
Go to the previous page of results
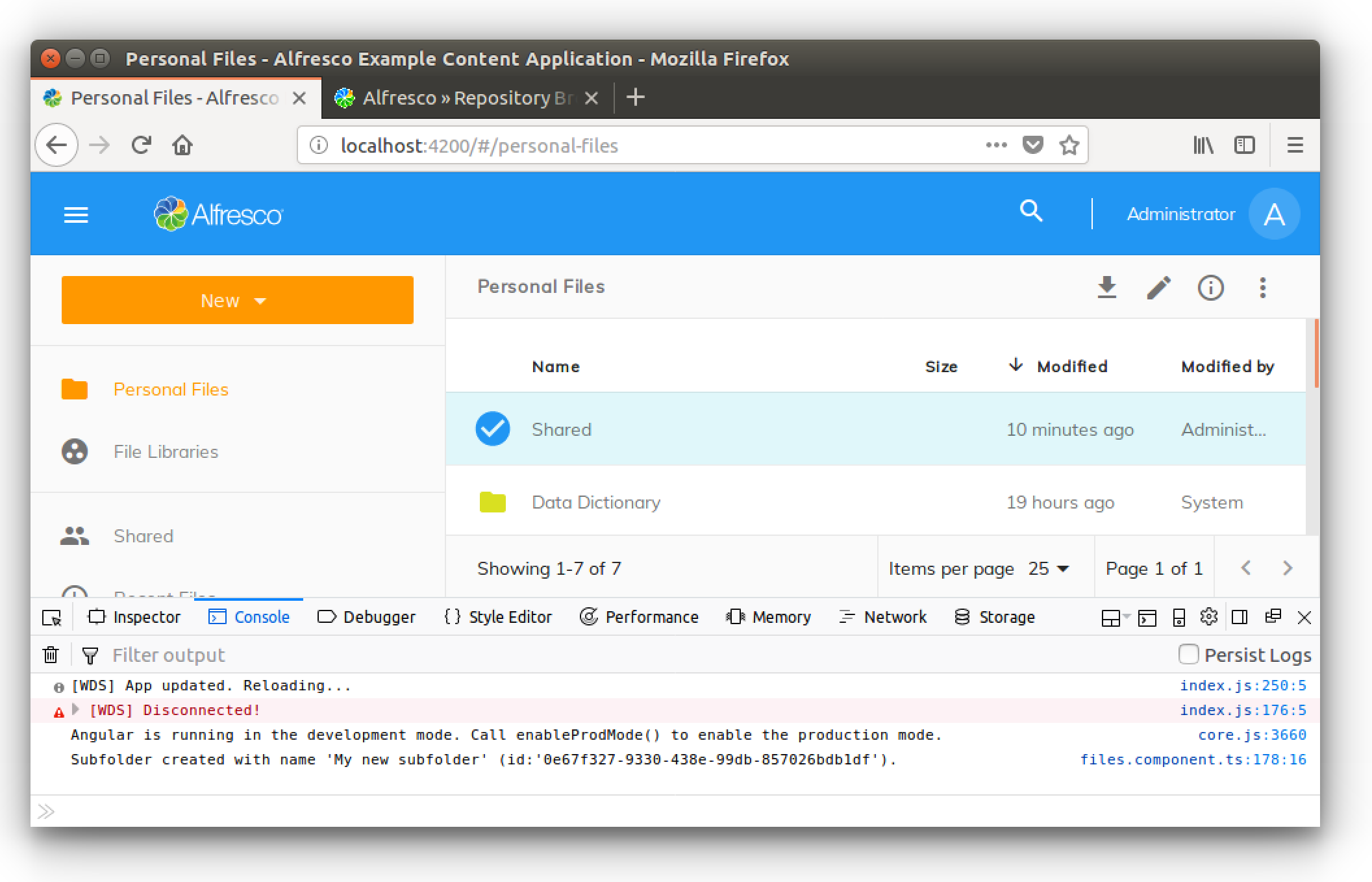[1246, 568]
